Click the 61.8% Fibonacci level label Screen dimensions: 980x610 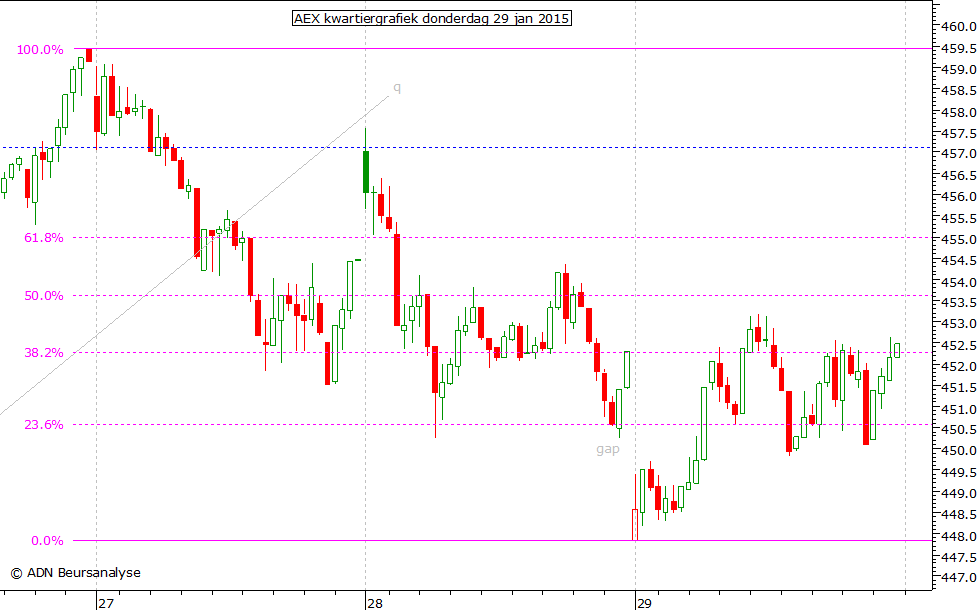coord(44,238)
